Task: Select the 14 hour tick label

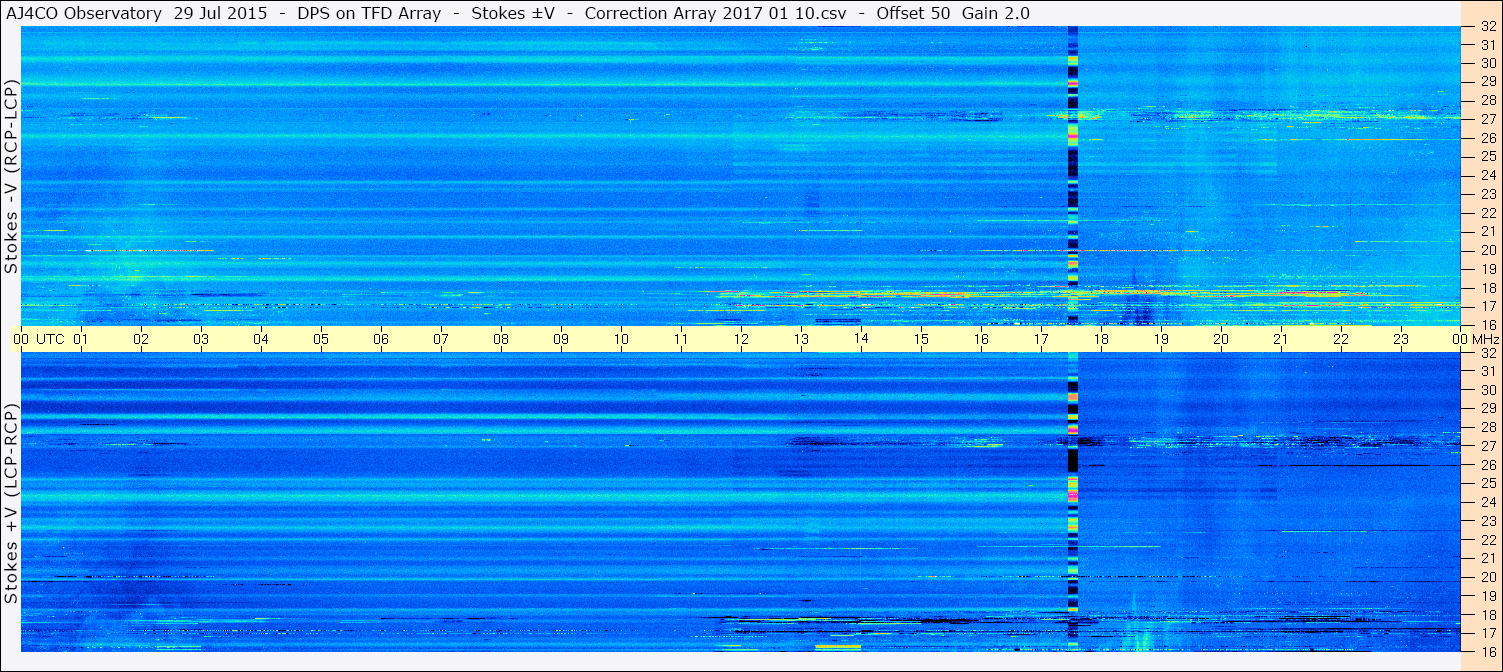Action: [x=861, y=340]
